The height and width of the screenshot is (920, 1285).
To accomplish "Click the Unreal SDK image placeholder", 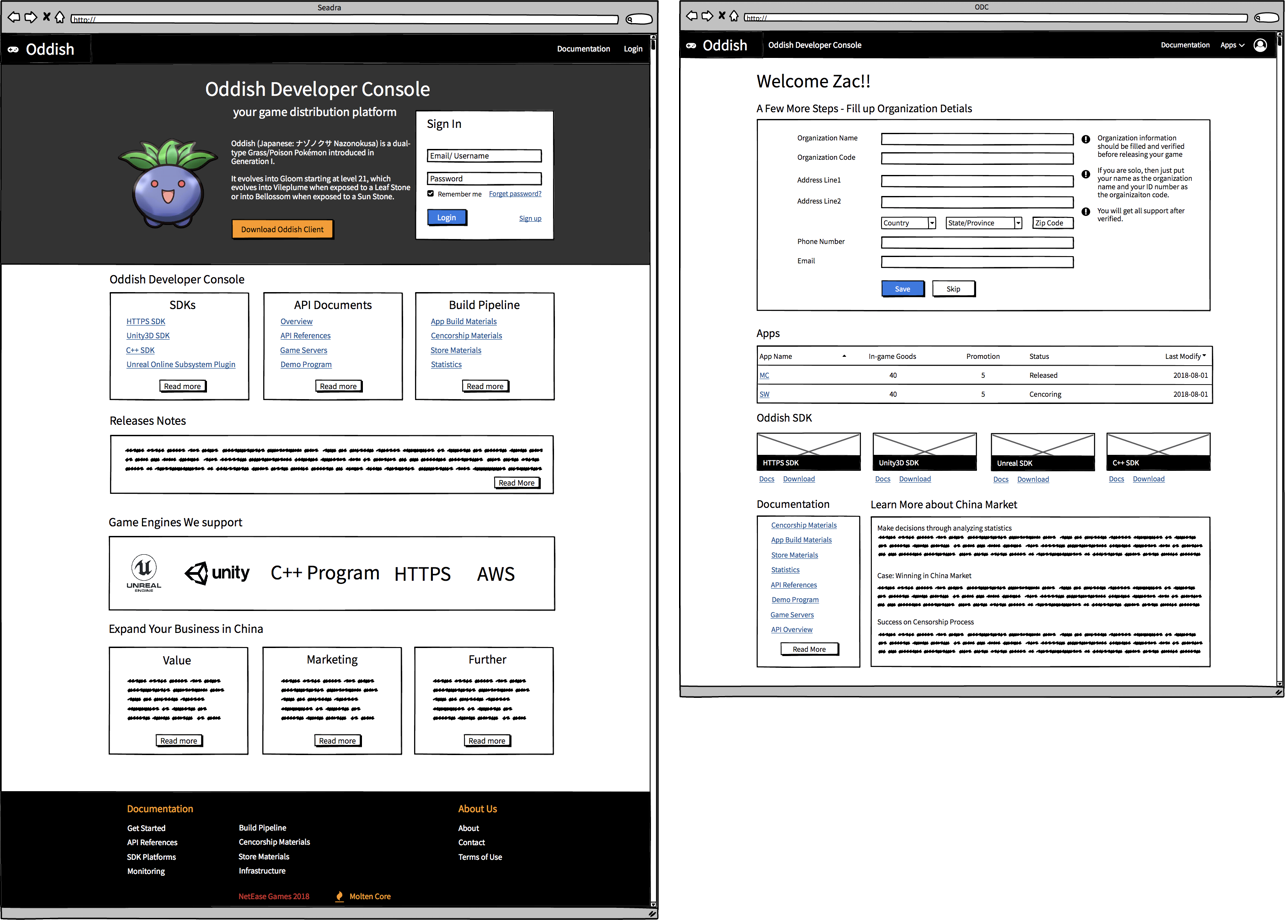I will [x=1042, y=452].
